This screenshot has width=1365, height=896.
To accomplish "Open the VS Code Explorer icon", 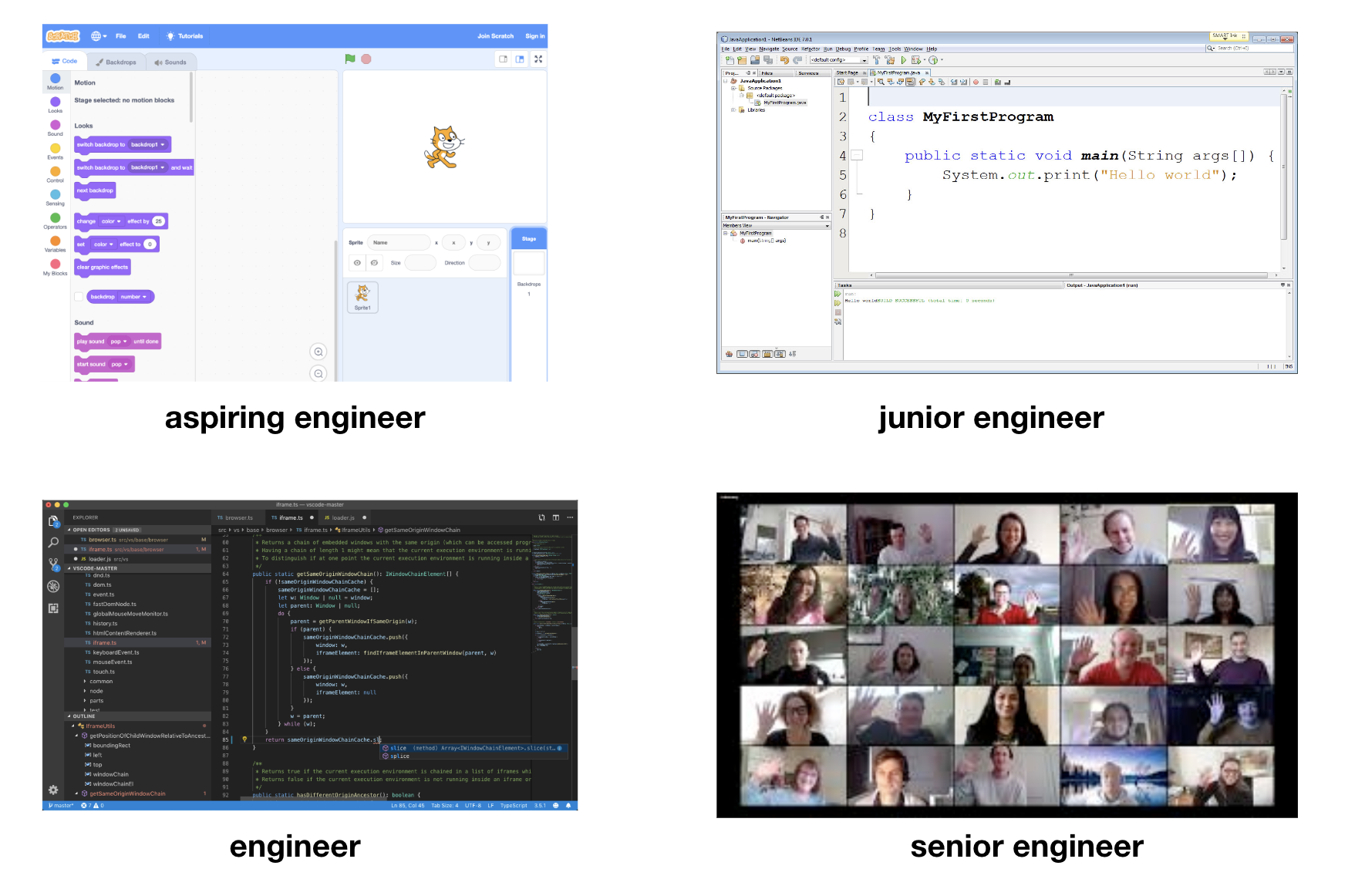I will (x=53, y=521).
